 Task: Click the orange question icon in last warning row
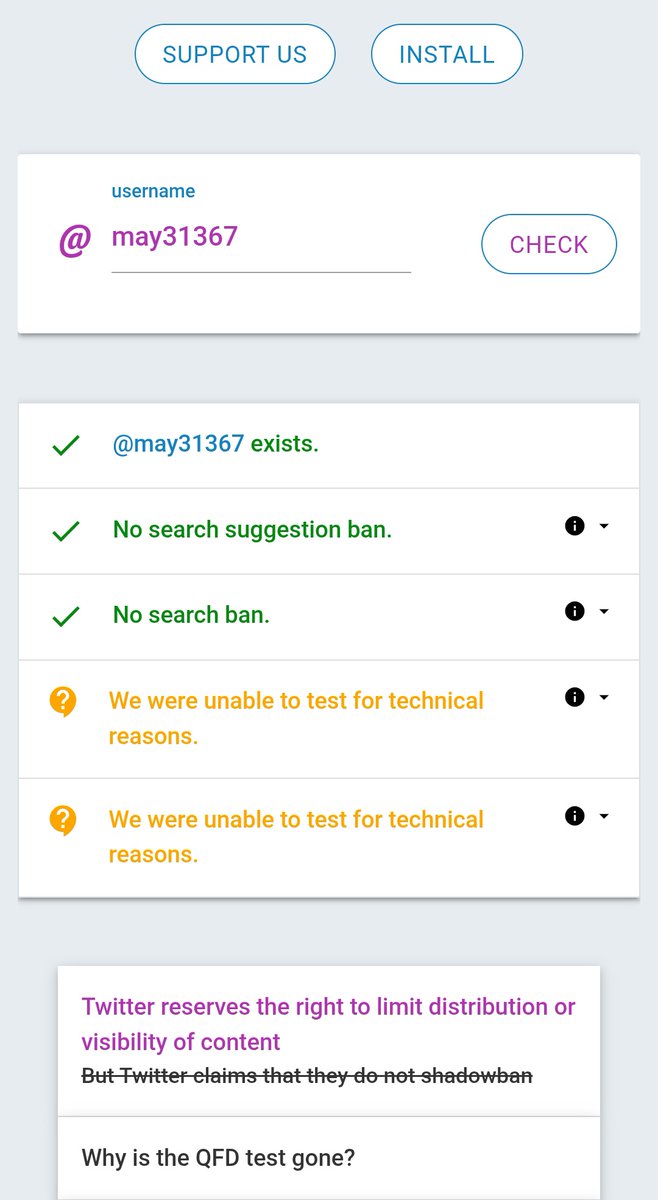[62, 821]
